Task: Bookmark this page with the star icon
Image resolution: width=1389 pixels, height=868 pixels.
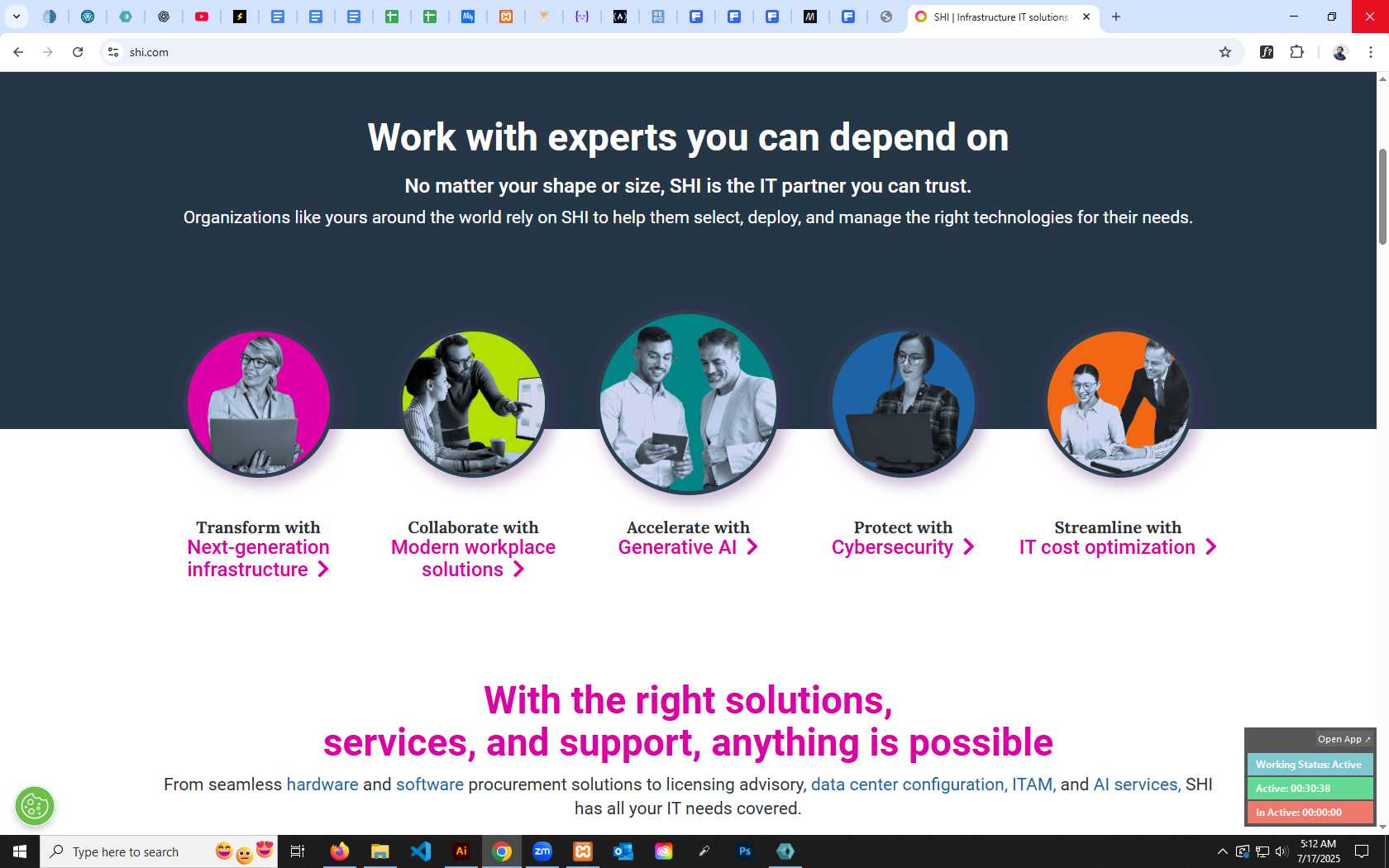Action: [x=1225, y=52]
